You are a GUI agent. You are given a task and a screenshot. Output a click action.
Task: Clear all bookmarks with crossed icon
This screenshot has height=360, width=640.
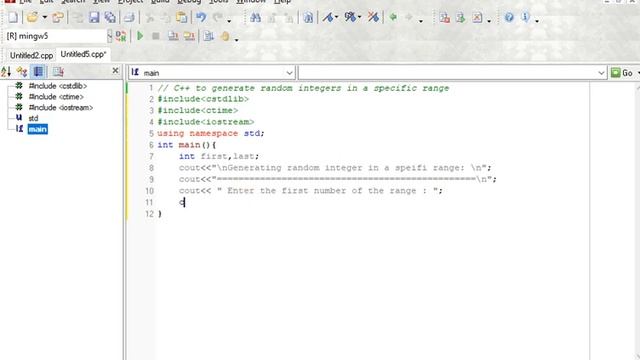click(373, 18)
